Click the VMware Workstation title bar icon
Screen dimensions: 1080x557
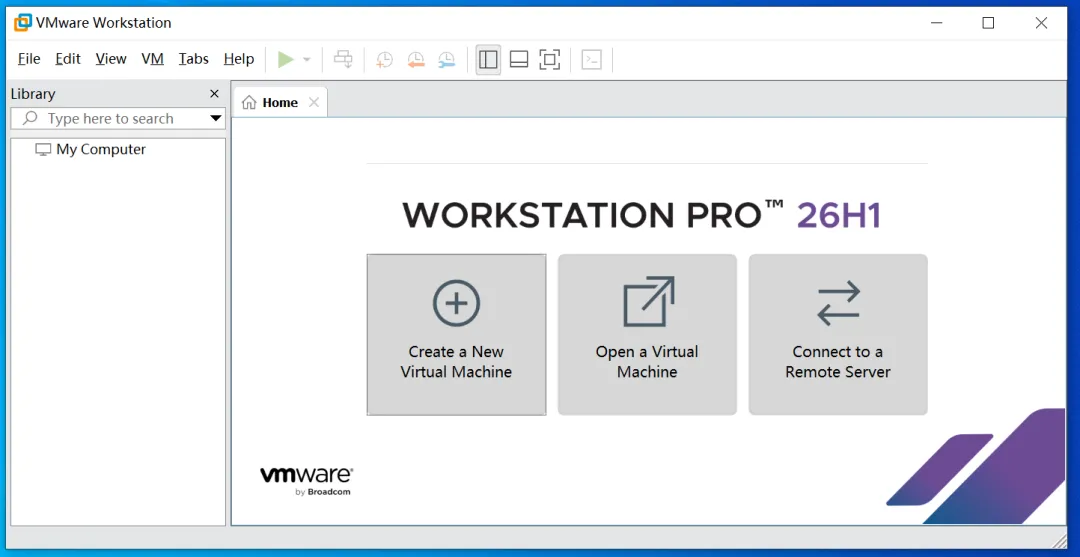point(23,23)
